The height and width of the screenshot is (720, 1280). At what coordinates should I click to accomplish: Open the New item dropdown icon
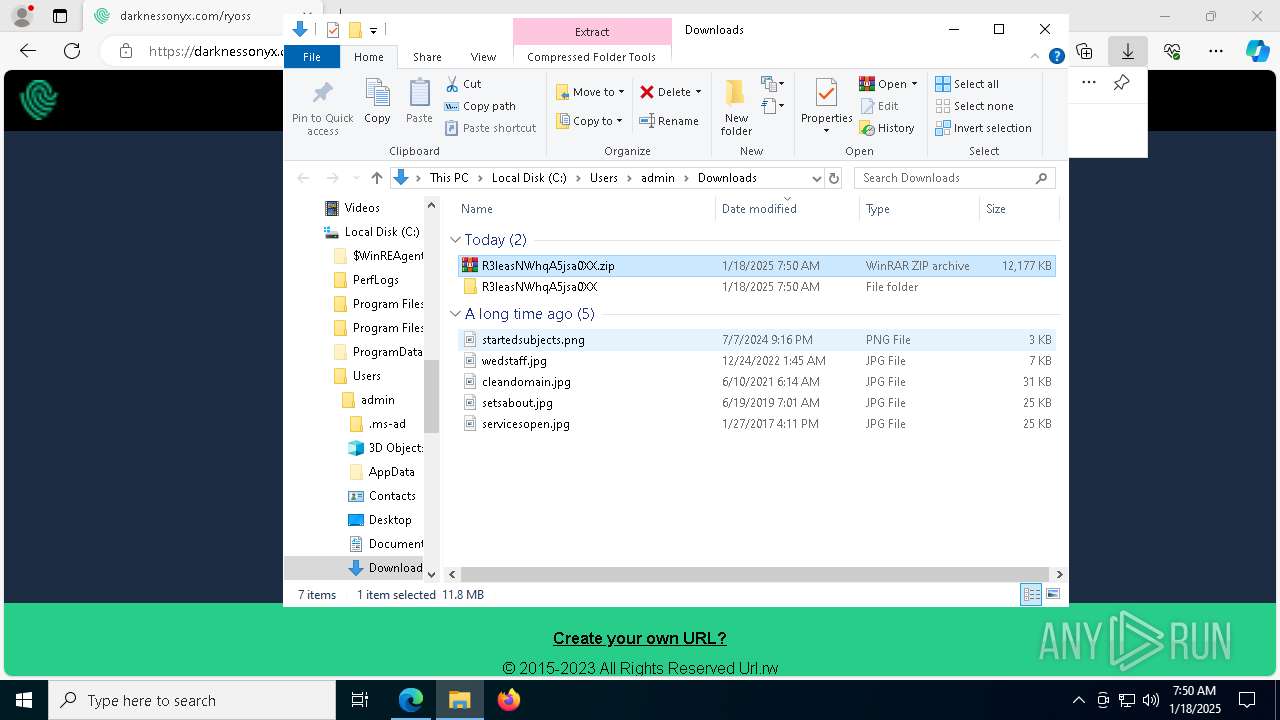tap(772, 84)
